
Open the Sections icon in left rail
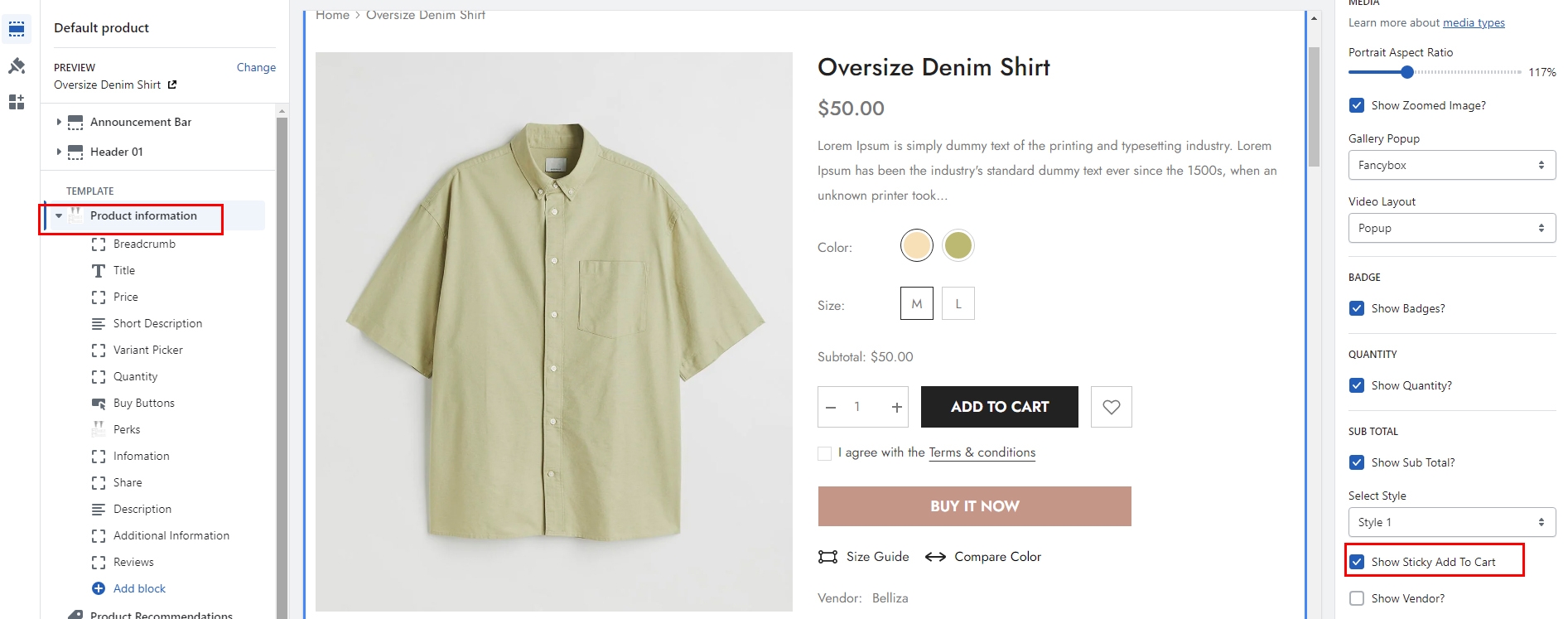click(x=17, y=29)
